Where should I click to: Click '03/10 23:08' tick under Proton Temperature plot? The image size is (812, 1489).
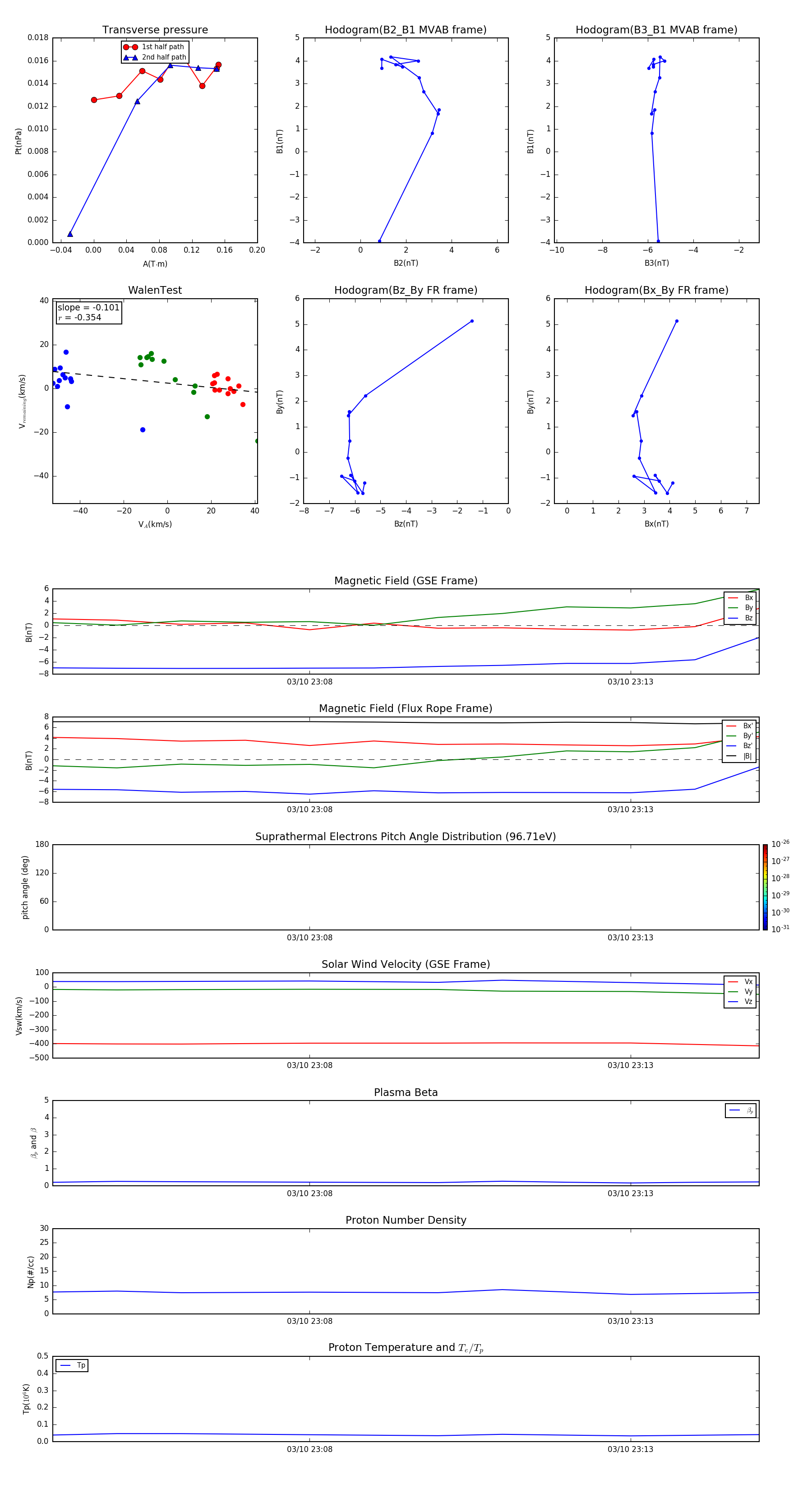[309, 1449]
